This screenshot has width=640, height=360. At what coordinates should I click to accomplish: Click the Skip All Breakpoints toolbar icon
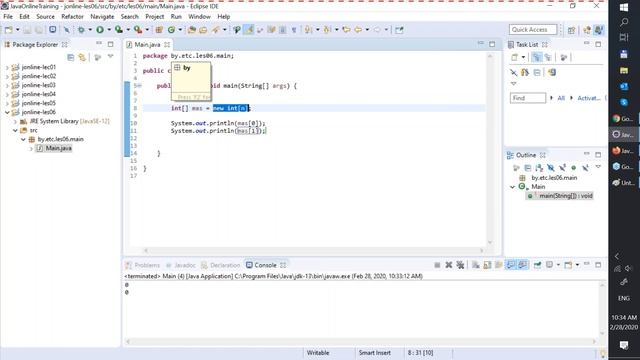pyautogui.click(x=67, y=30)
